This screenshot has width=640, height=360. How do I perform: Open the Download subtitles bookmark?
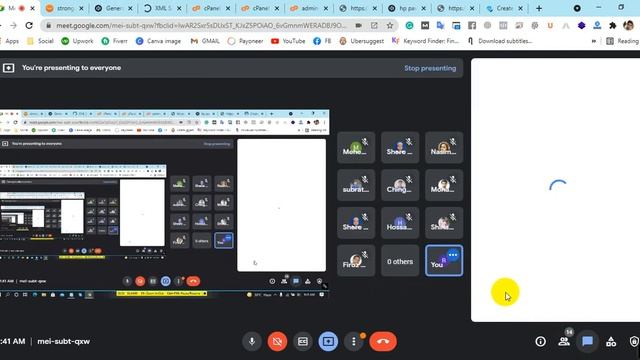click(500, 41)
